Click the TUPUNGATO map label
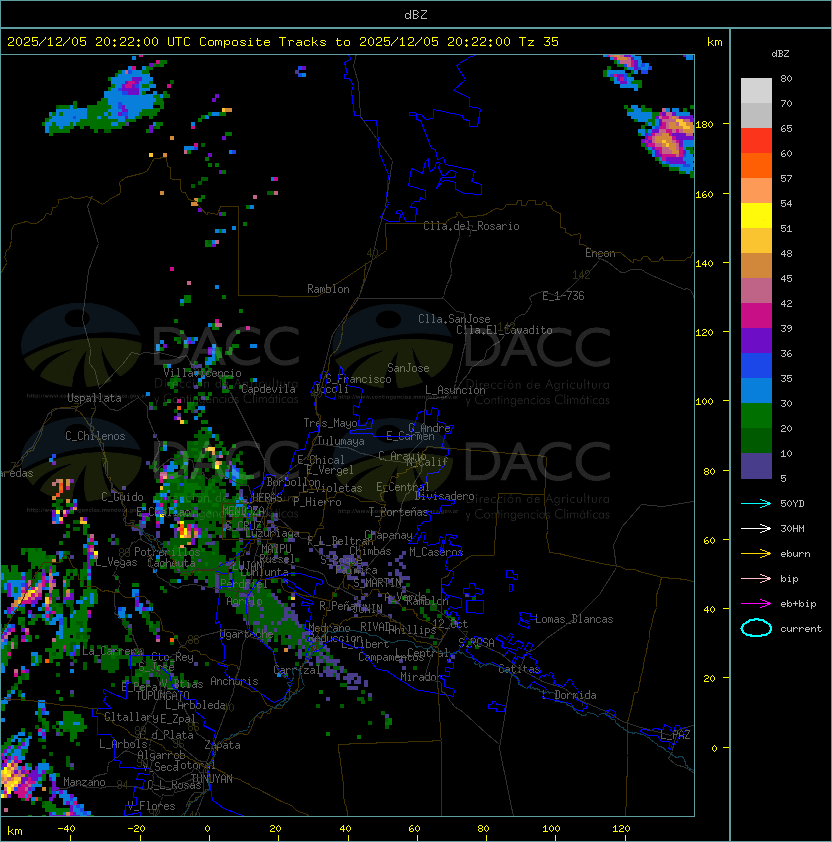The image size is (832, 842). (x=162, y=695)
